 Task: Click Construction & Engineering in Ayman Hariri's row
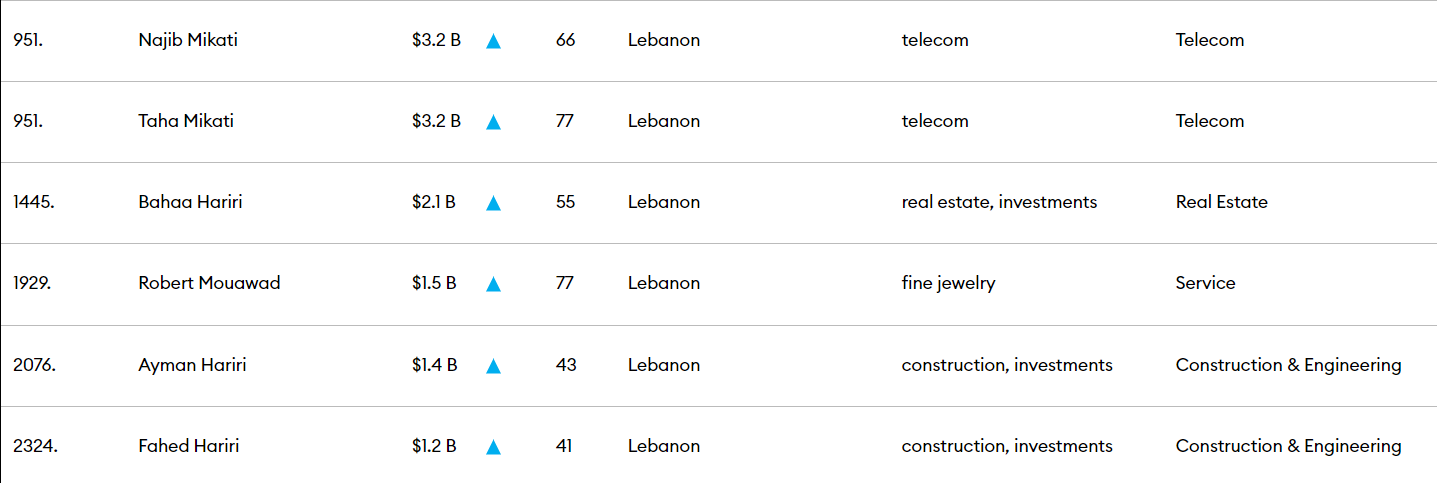point(1289,365)
